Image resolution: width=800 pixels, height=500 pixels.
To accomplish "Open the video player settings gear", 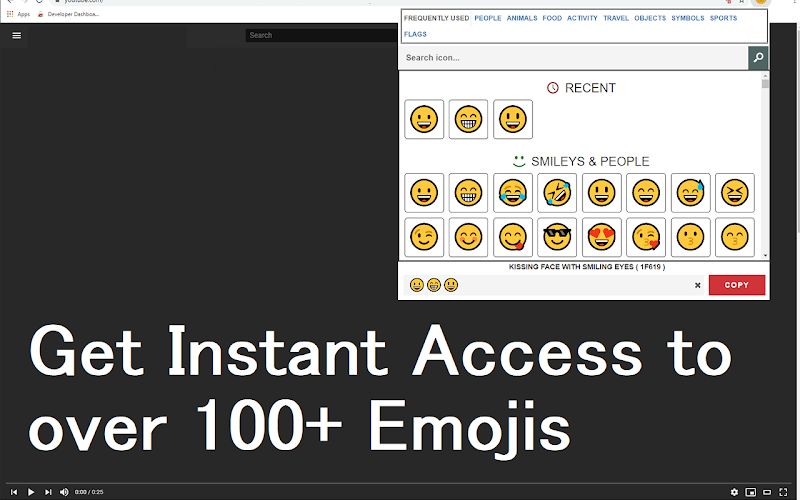I will (734, 492).
